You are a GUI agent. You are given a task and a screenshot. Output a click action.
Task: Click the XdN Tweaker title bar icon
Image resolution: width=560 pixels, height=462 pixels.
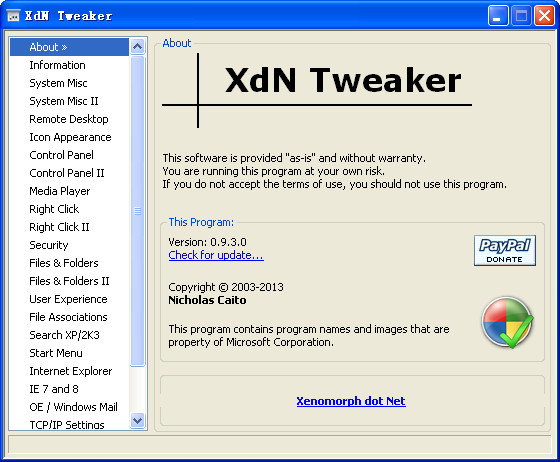tap(13, 16)
